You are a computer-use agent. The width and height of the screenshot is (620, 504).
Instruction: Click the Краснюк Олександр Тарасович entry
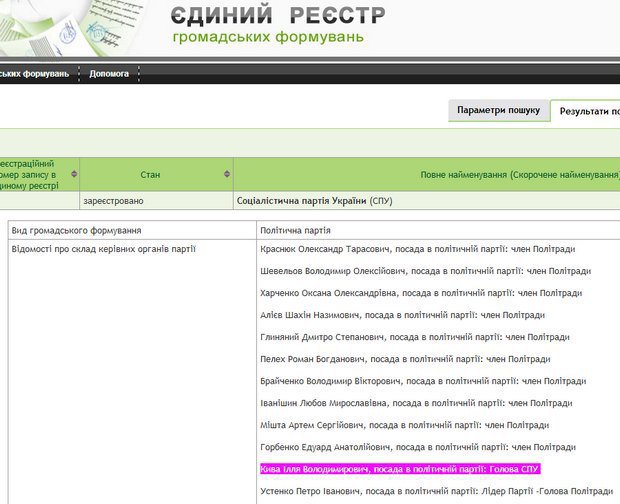click(425, 248)
